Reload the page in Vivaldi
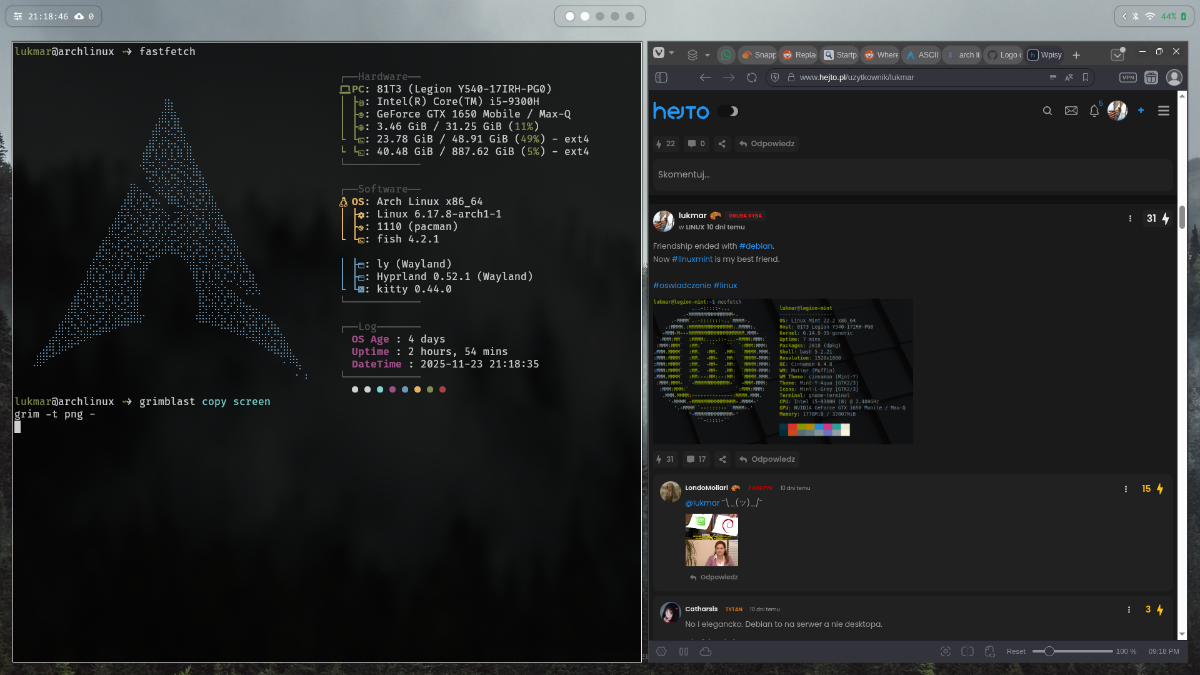This screenshot has height=675, width=1200. coord(751,77)
